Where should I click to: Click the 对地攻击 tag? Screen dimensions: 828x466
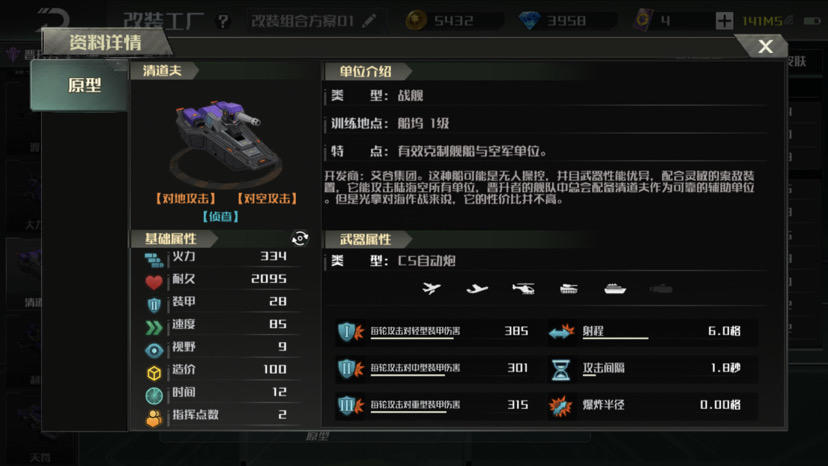(x=185, y=199)
